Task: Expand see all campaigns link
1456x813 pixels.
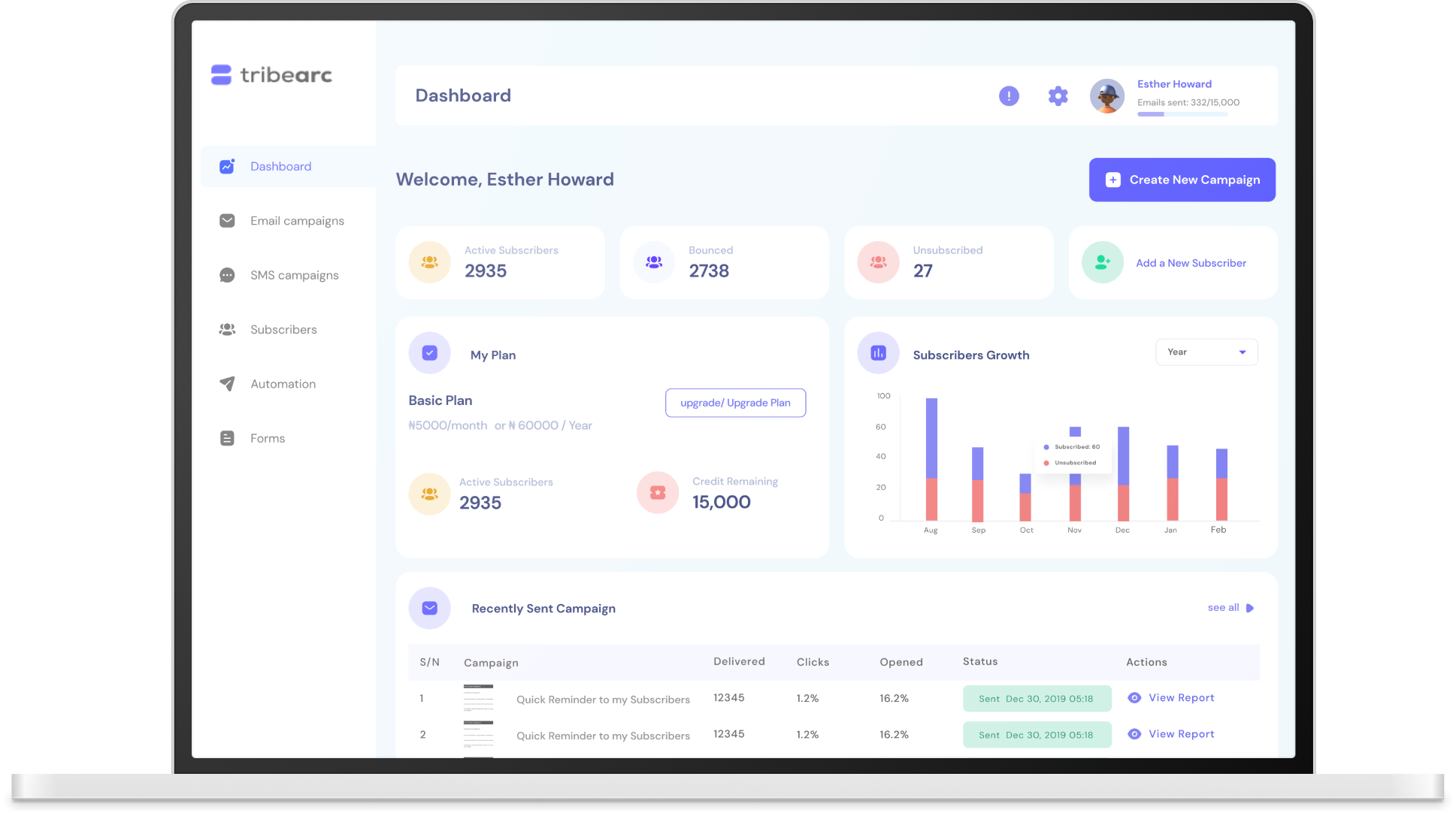Action: 1229,607
